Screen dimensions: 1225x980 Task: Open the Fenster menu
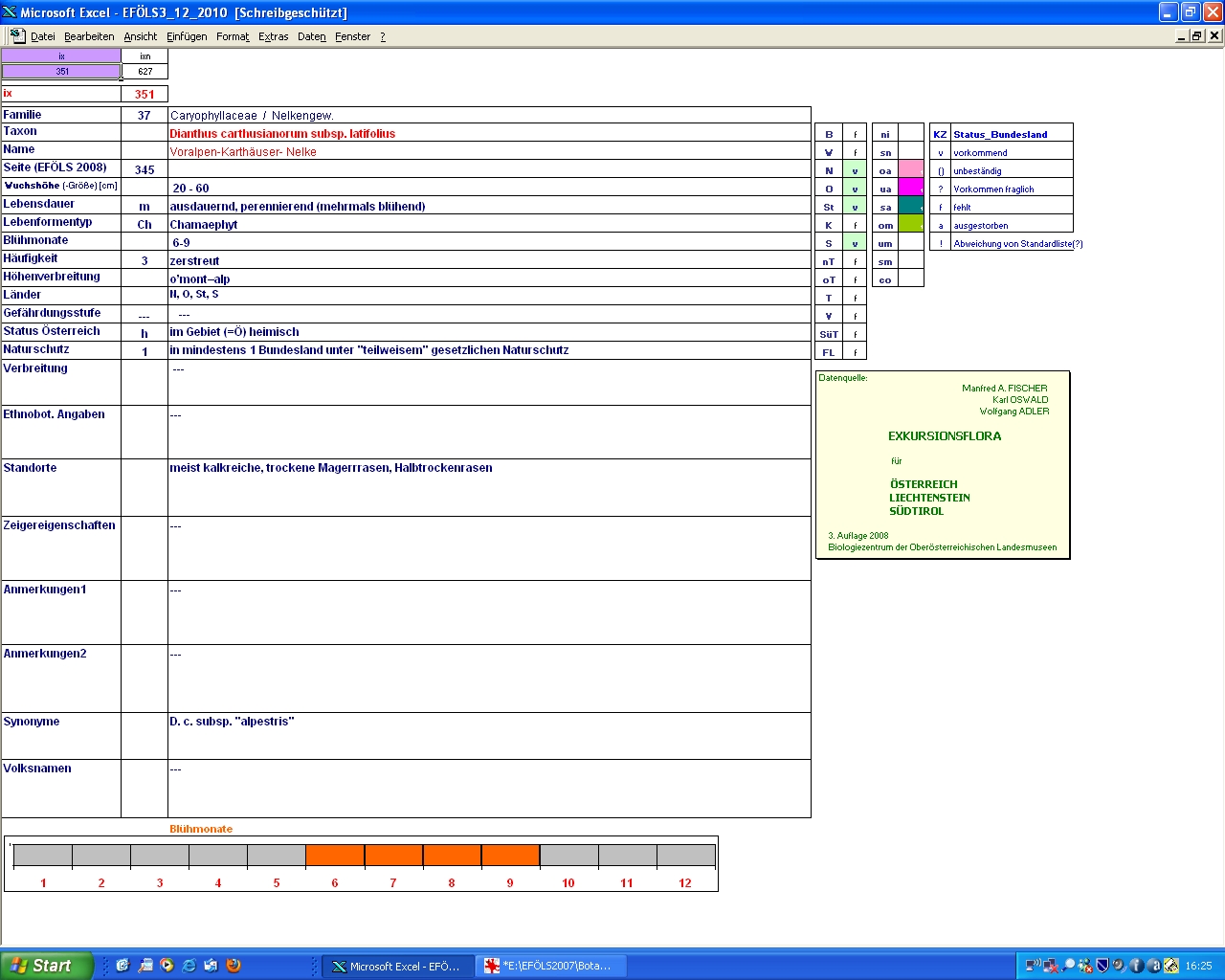tap(352, 36)
